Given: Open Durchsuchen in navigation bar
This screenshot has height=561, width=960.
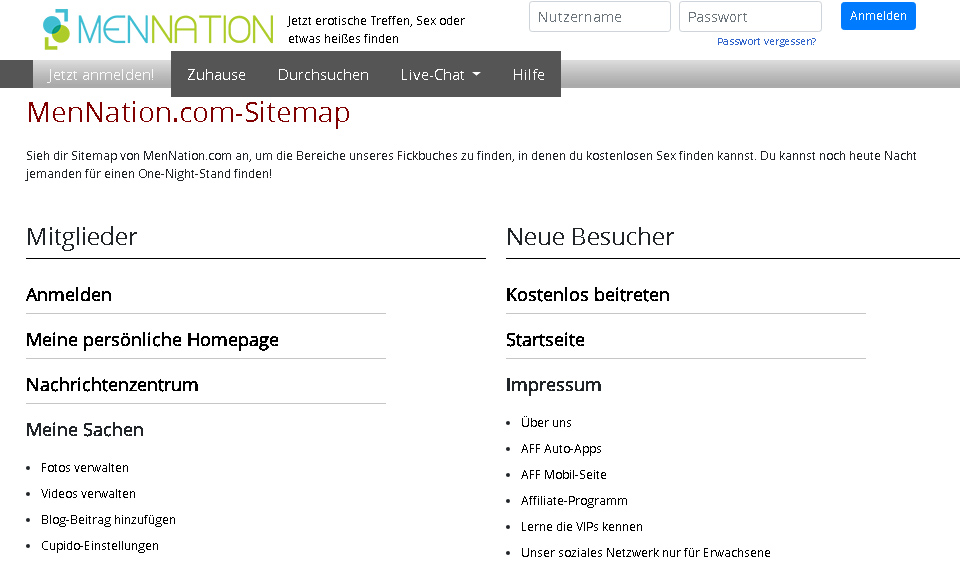Looking at the screenshot, I should coord(323,75).
